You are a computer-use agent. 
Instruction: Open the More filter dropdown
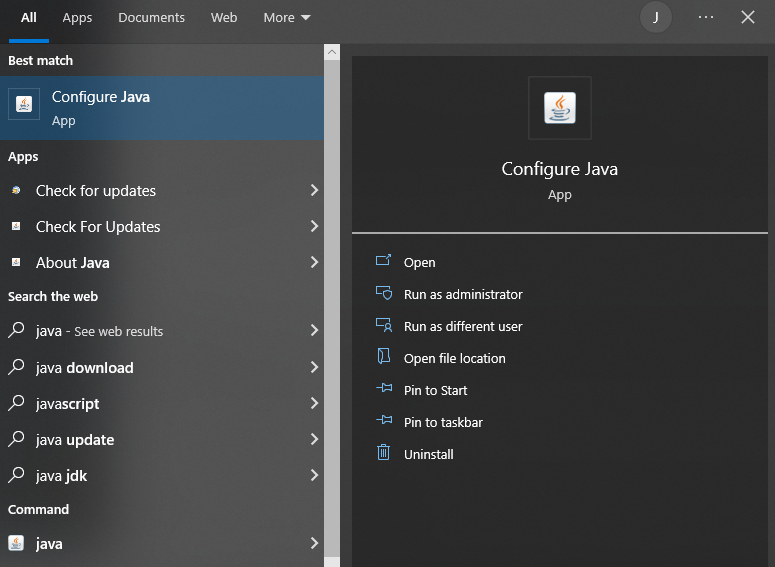[287, 18]
